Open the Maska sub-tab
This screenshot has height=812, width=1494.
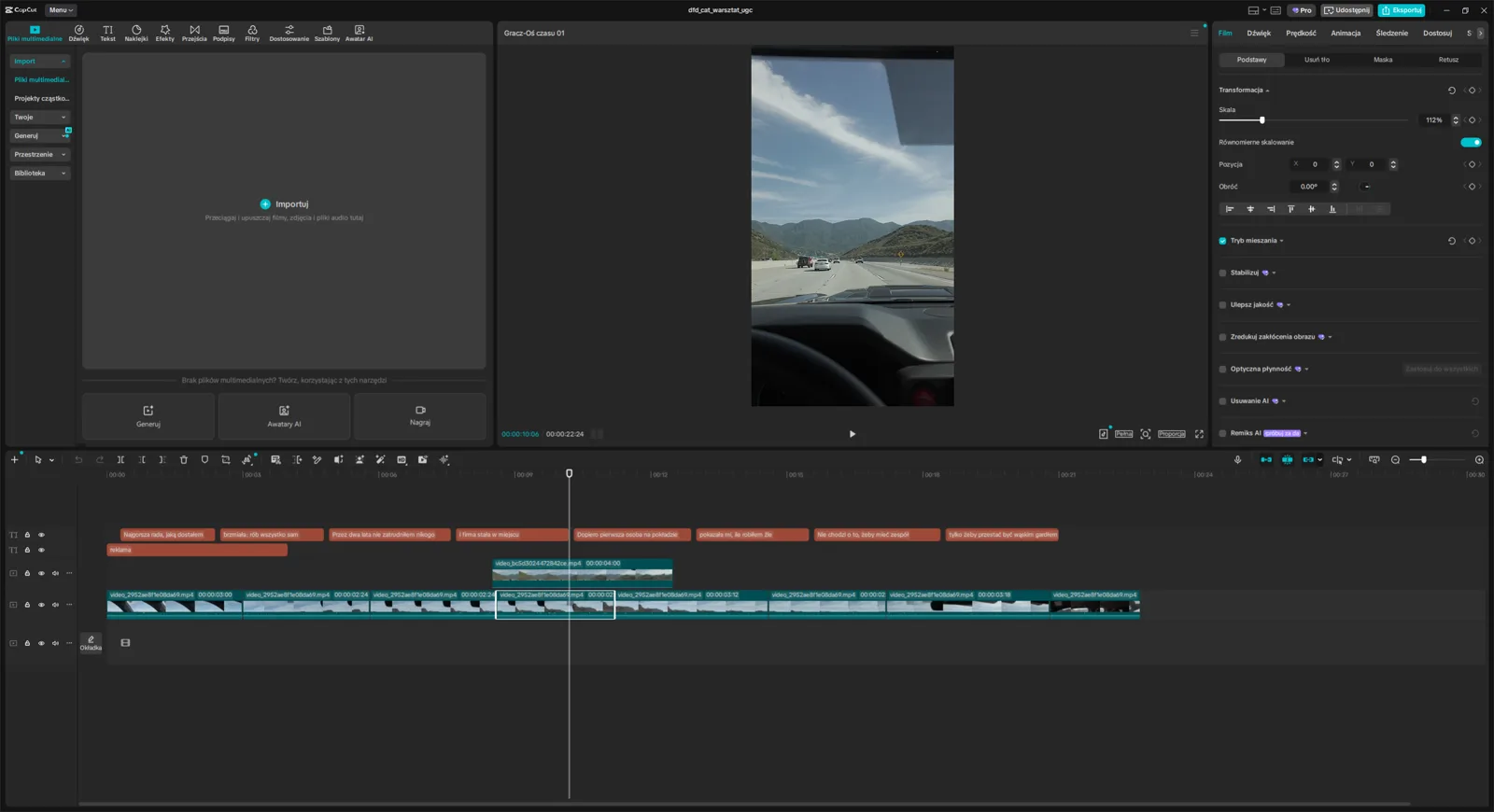pyautogui.click(x=1383, y=60)
